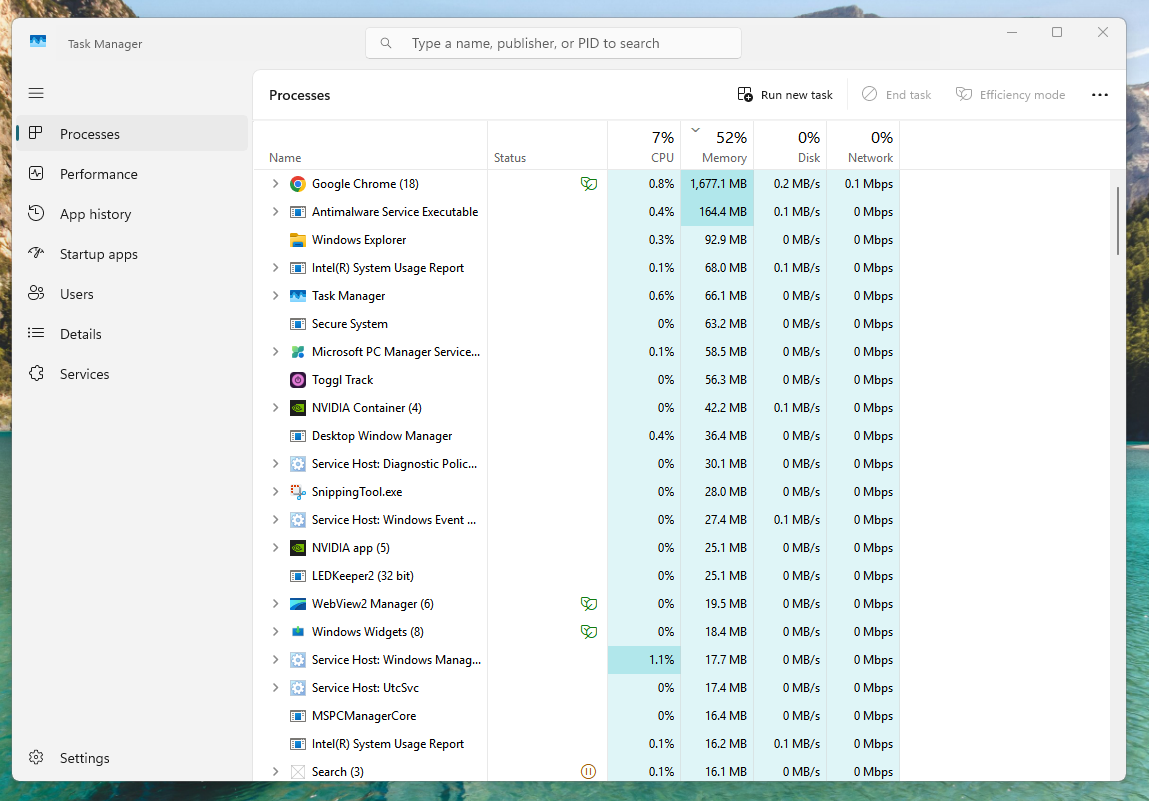Expand Windows Widgets (8) group

pyautogui.click(x=276, y=632)
